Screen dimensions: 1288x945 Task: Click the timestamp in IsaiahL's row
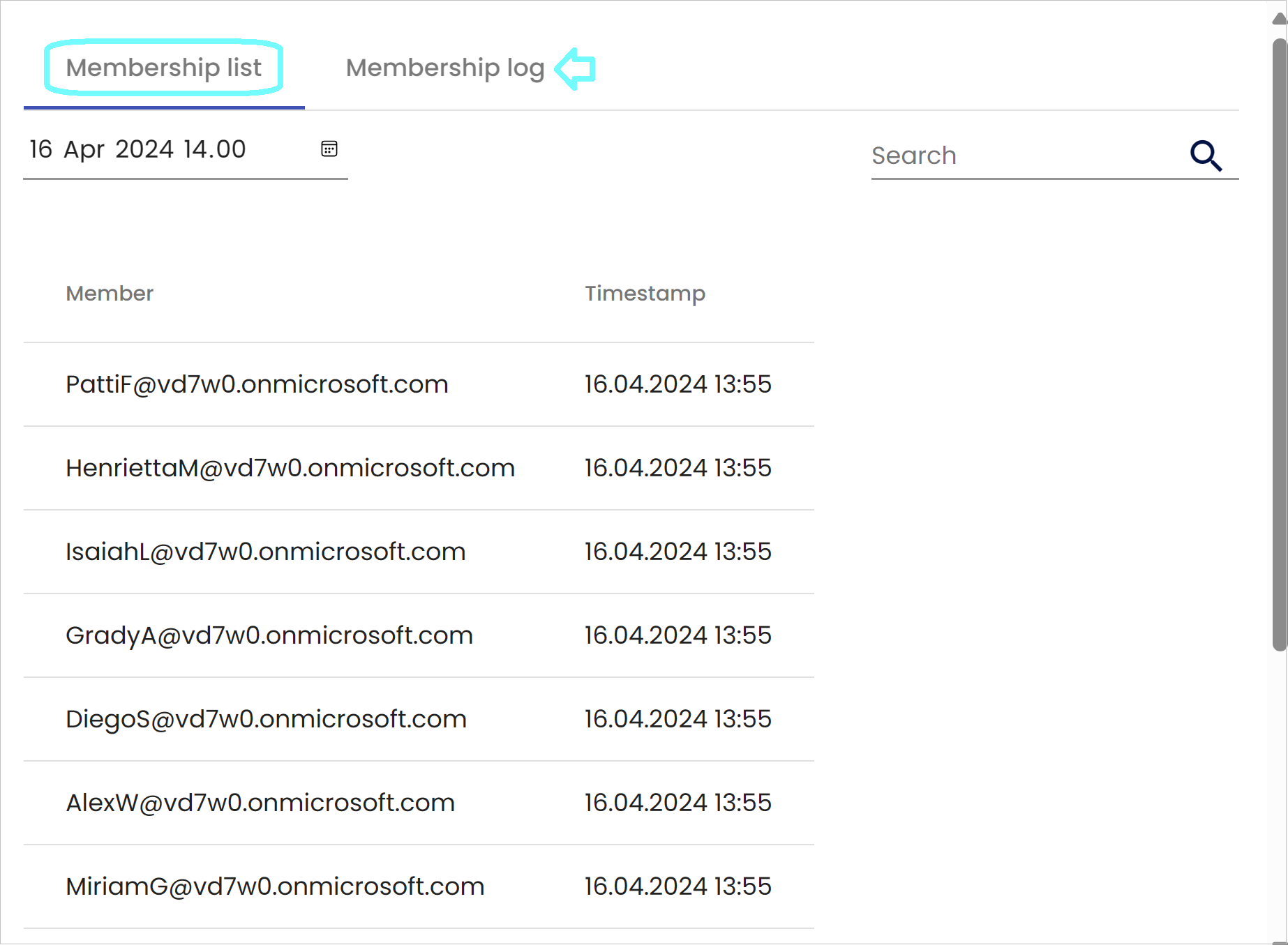click(678, 552)
